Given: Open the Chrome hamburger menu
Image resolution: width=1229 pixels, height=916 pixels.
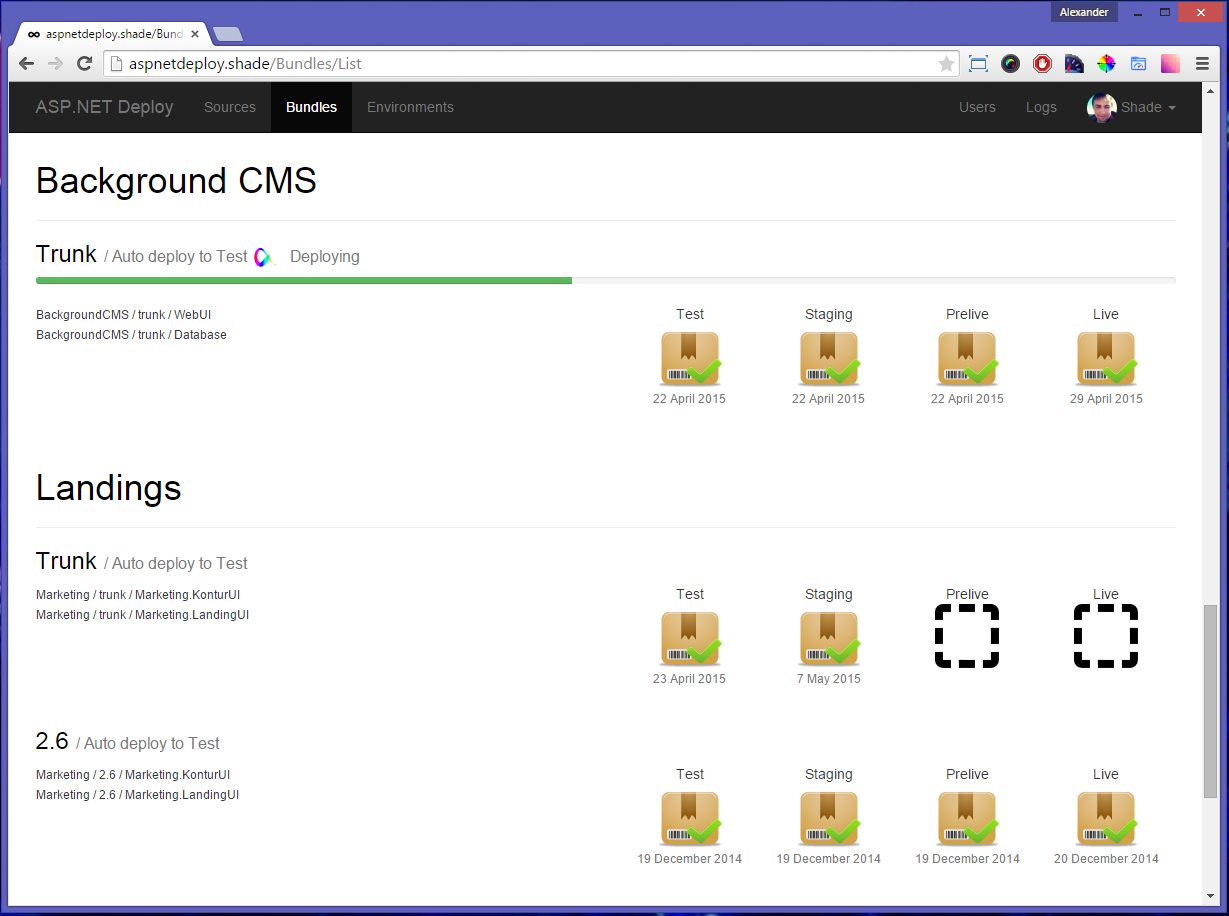Looking at the screenshot, I should (x=1202, y=64).
